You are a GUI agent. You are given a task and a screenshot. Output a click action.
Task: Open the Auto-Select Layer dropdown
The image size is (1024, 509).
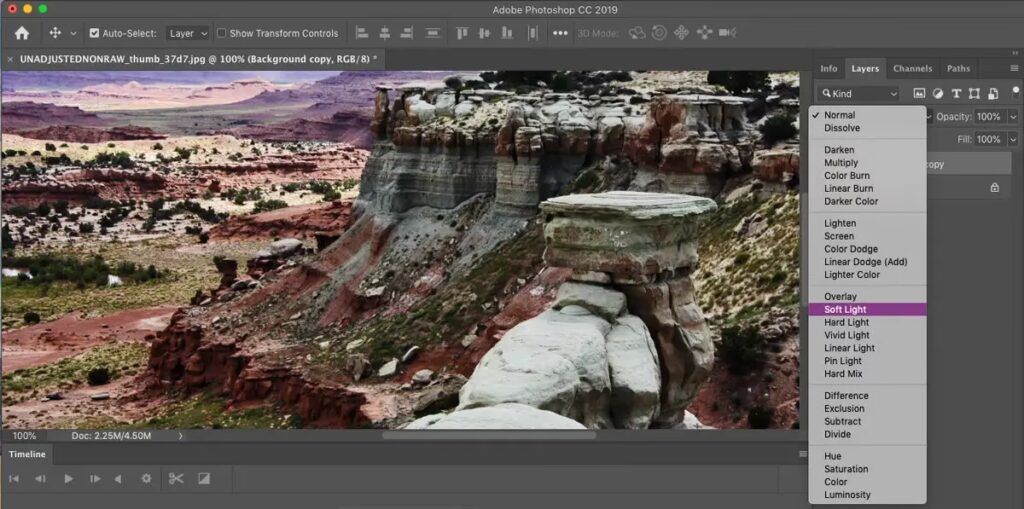(187, 33)
